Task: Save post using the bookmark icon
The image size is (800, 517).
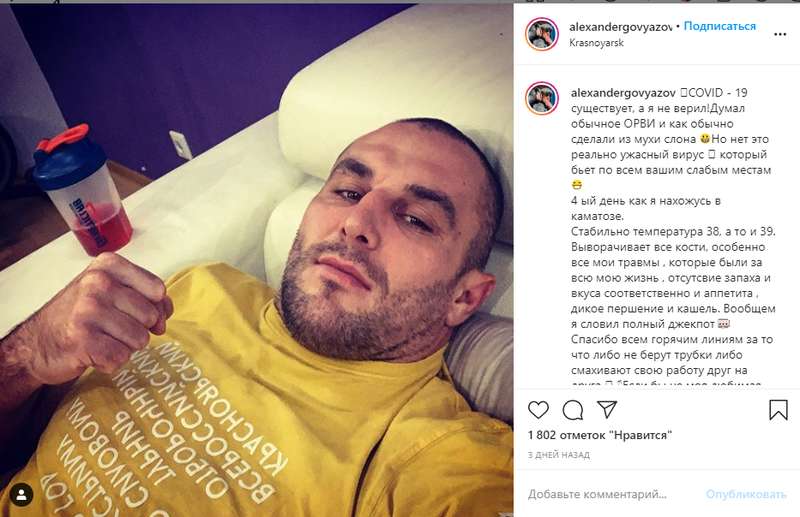Action: tap(778, 410)
